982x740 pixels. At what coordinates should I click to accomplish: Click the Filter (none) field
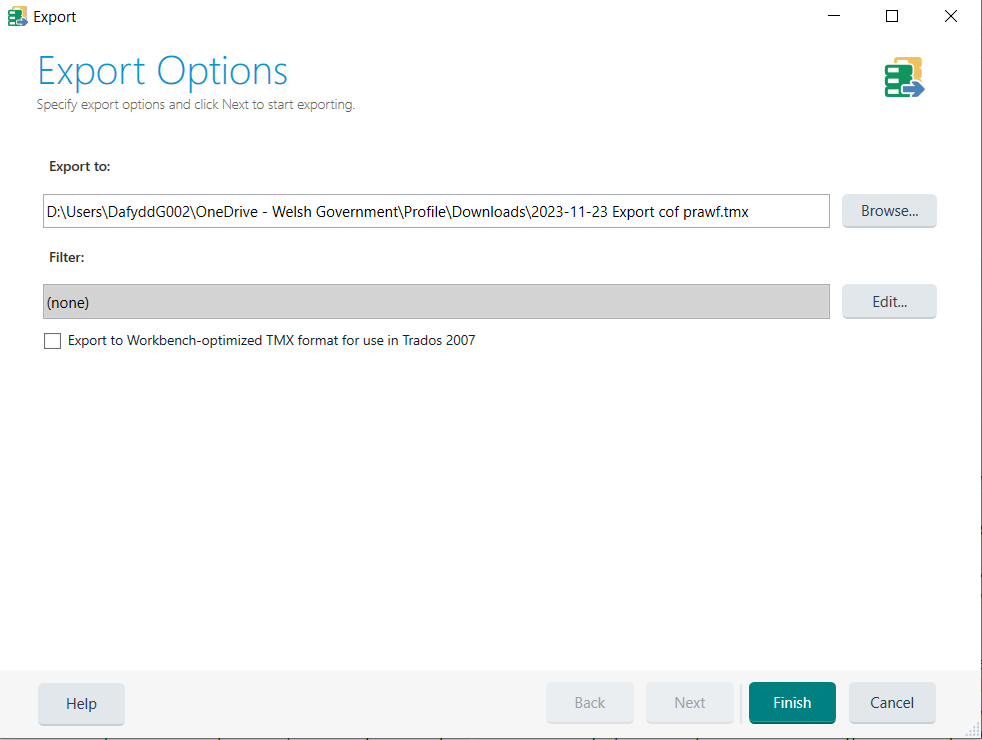[x=437, y=302]
